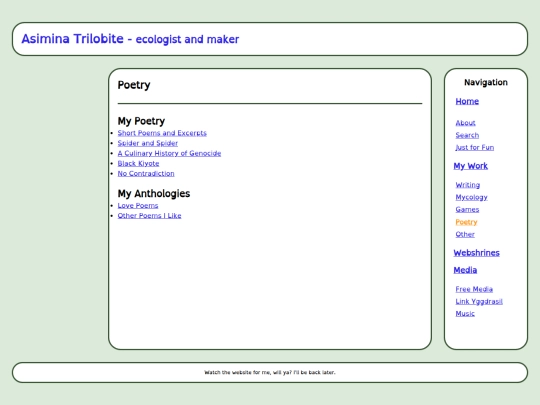Open the Music navigation link

(465, 313)
